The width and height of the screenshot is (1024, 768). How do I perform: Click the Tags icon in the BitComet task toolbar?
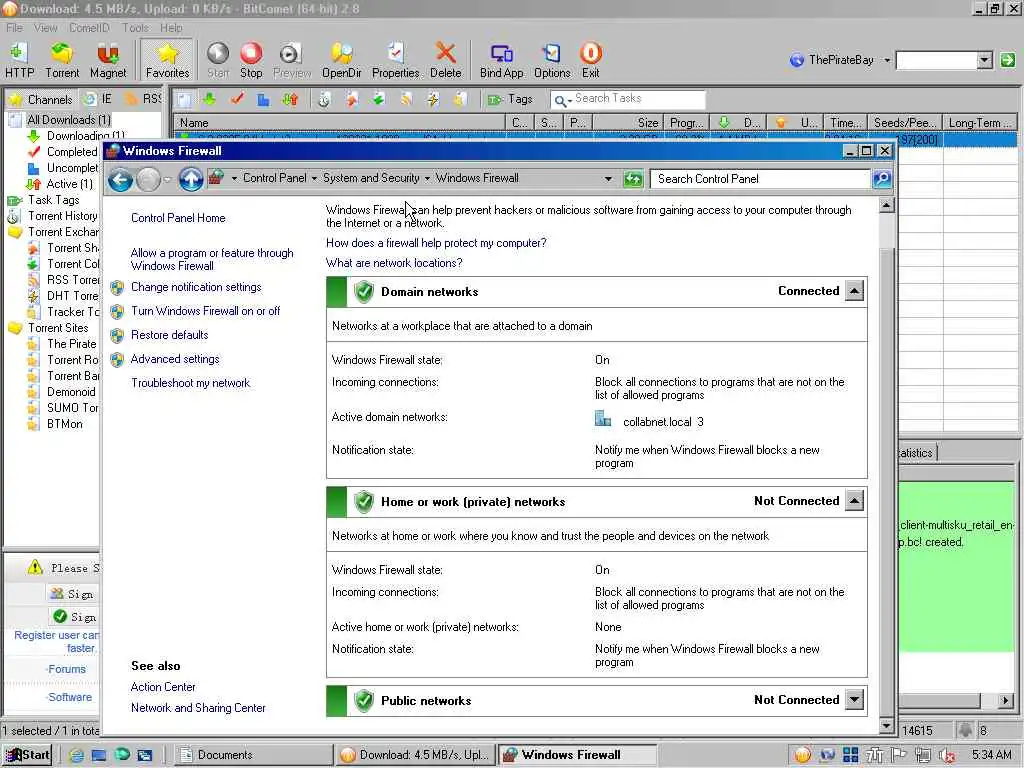pos(496,99)
